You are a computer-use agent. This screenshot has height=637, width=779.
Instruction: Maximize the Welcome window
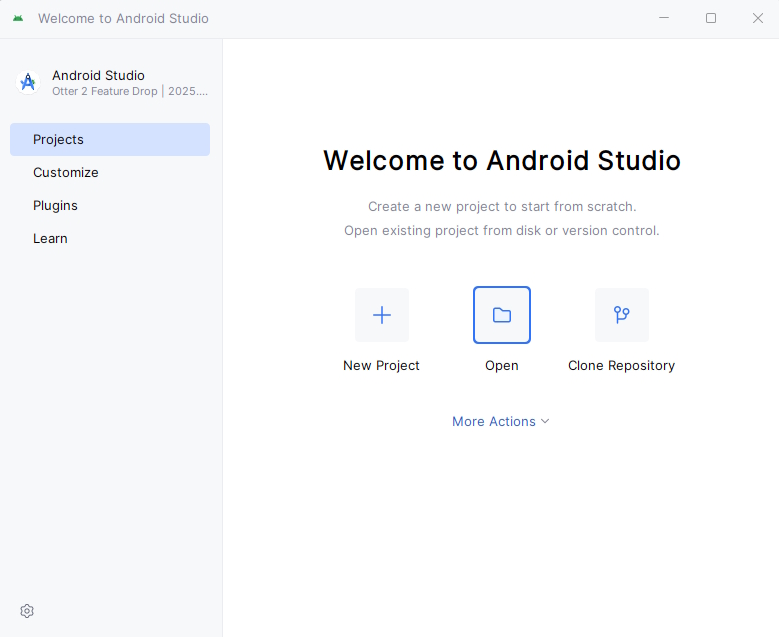711,18
